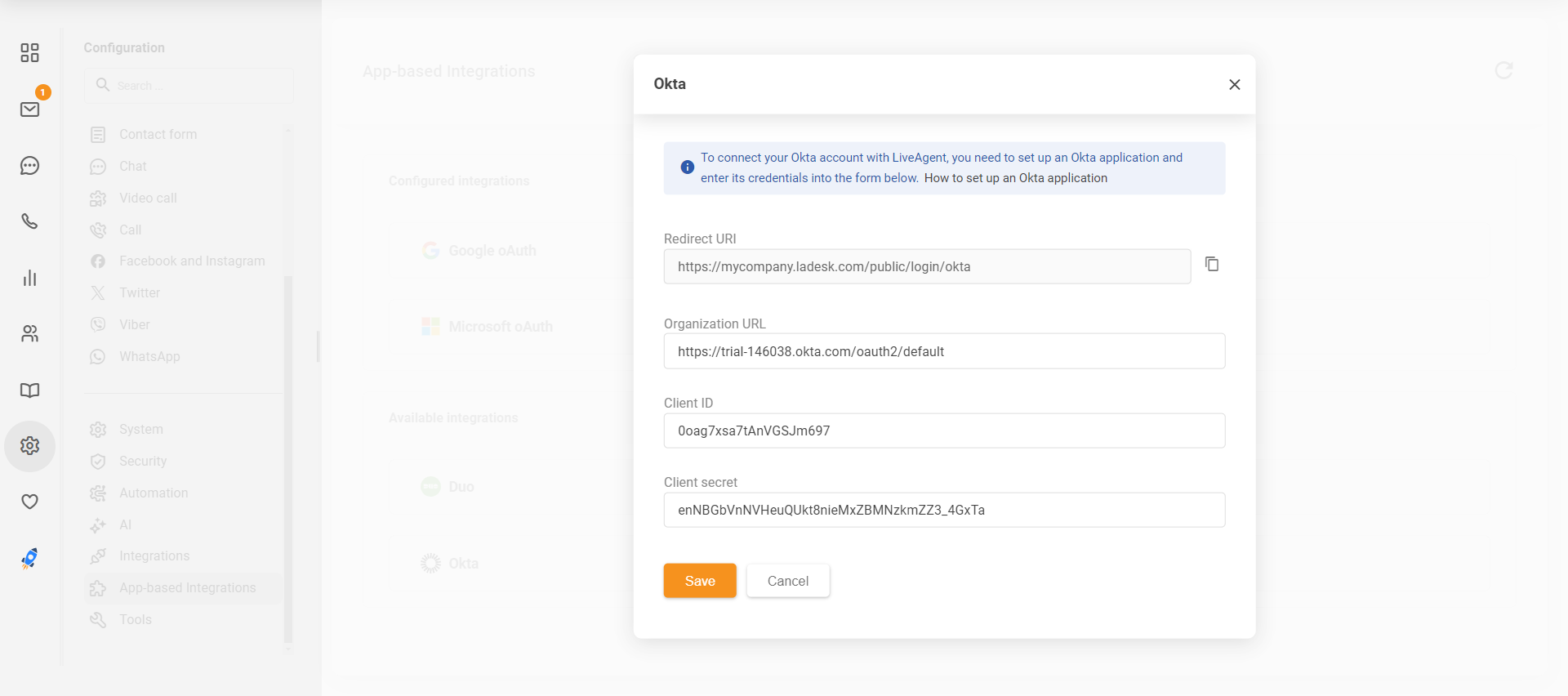The height and width of the screenshot is (696, 1568).
Task: Save the Okta integration settings
Action: click(x=699, y=581)
